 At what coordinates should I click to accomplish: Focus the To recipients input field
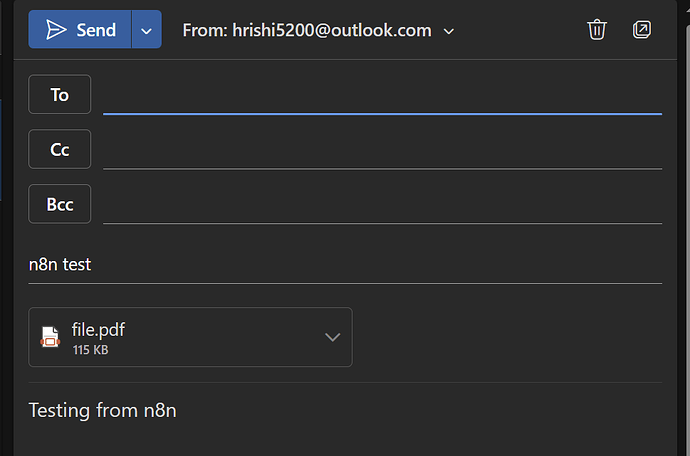click(382, 95)
